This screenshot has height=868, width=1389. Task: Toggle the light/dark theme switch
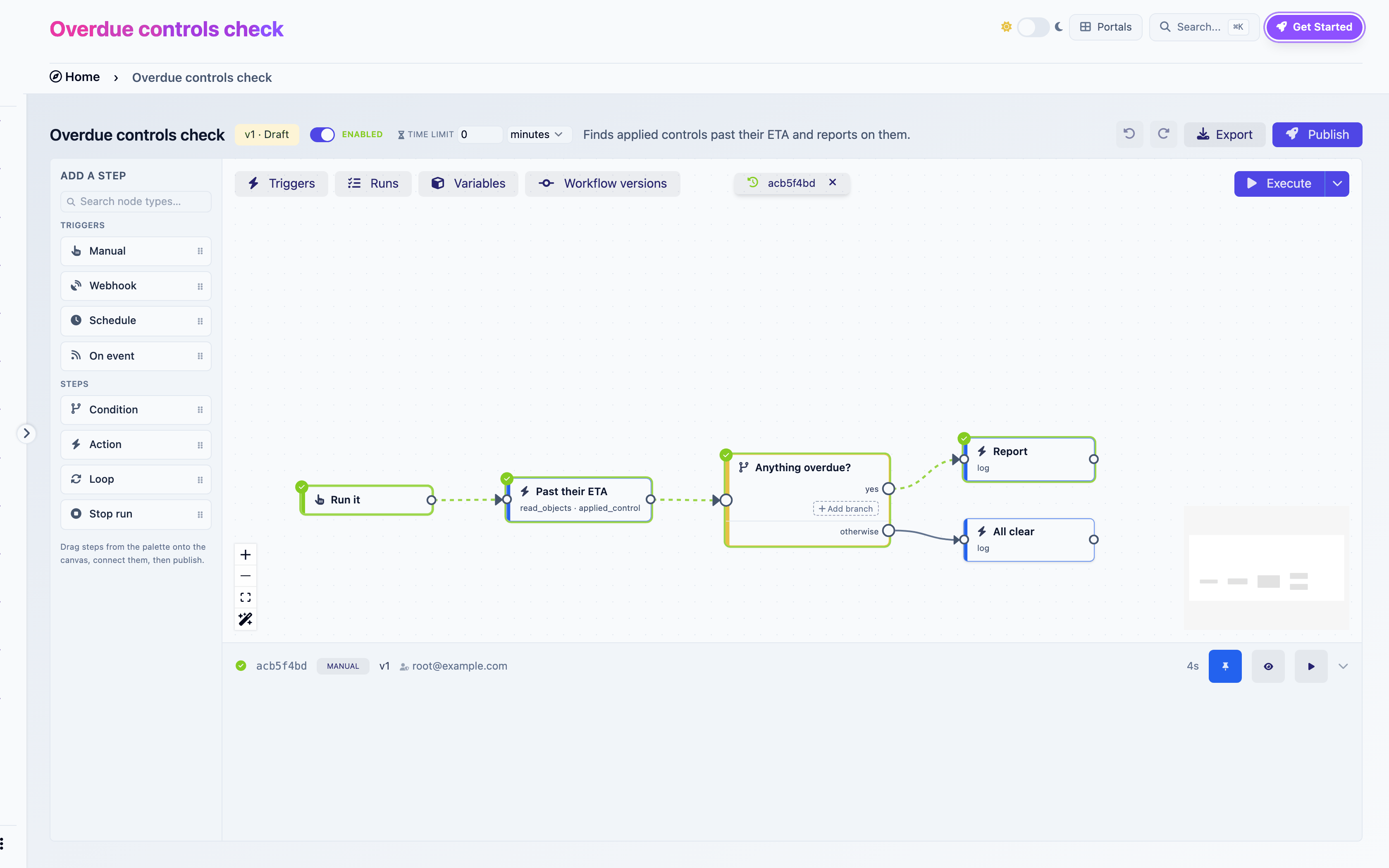point(1033,27)
